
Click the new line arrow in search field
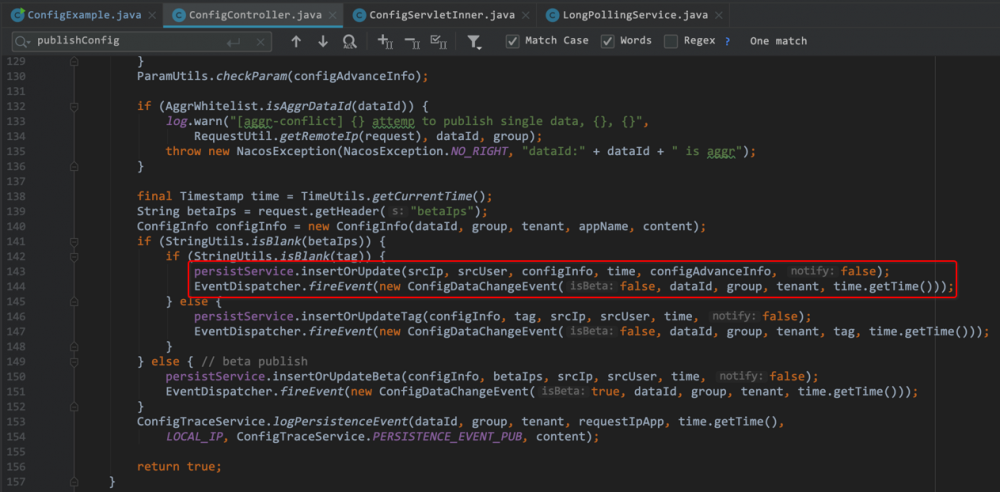point(234,42)
